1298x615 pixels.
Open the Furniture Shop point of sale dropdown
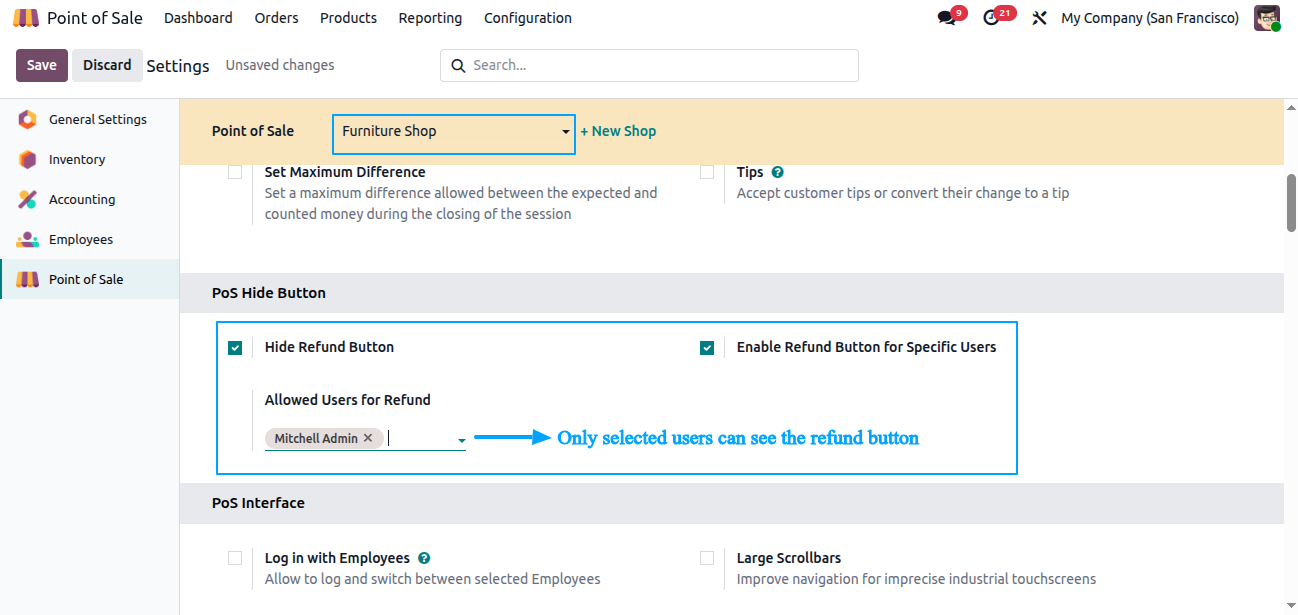(454, 134)
